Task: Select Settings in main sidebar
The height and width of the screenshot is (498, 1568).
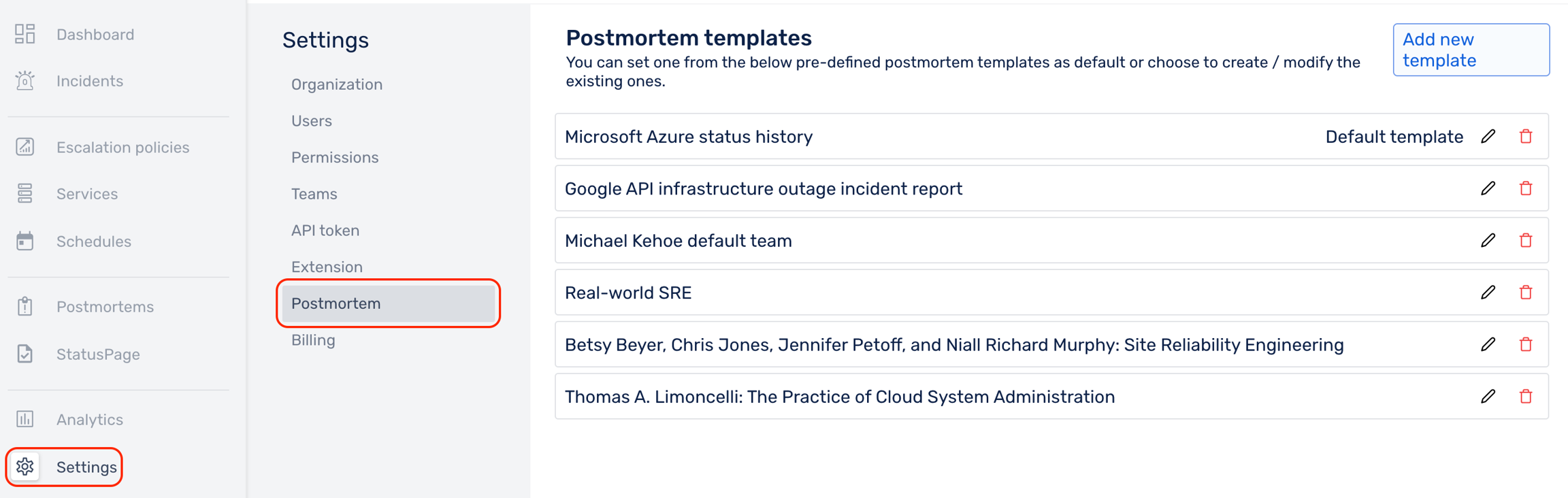Action: click(x=86, y=467)
